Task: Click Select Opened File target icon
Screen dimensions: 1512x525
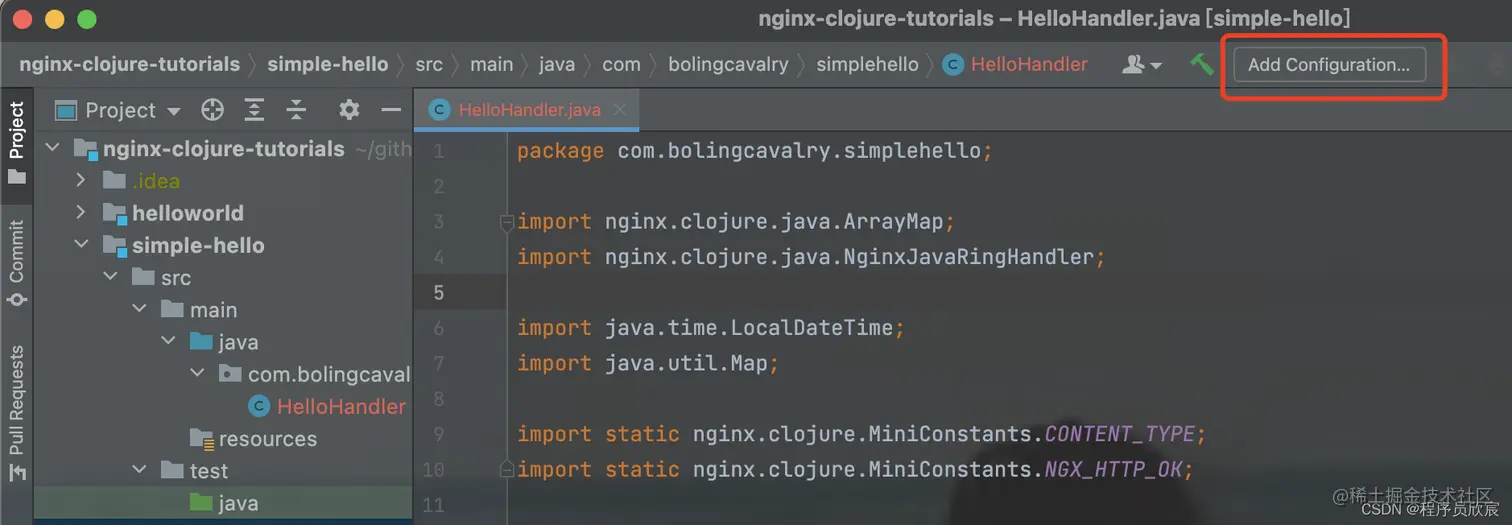Action: tap(212, 110)
